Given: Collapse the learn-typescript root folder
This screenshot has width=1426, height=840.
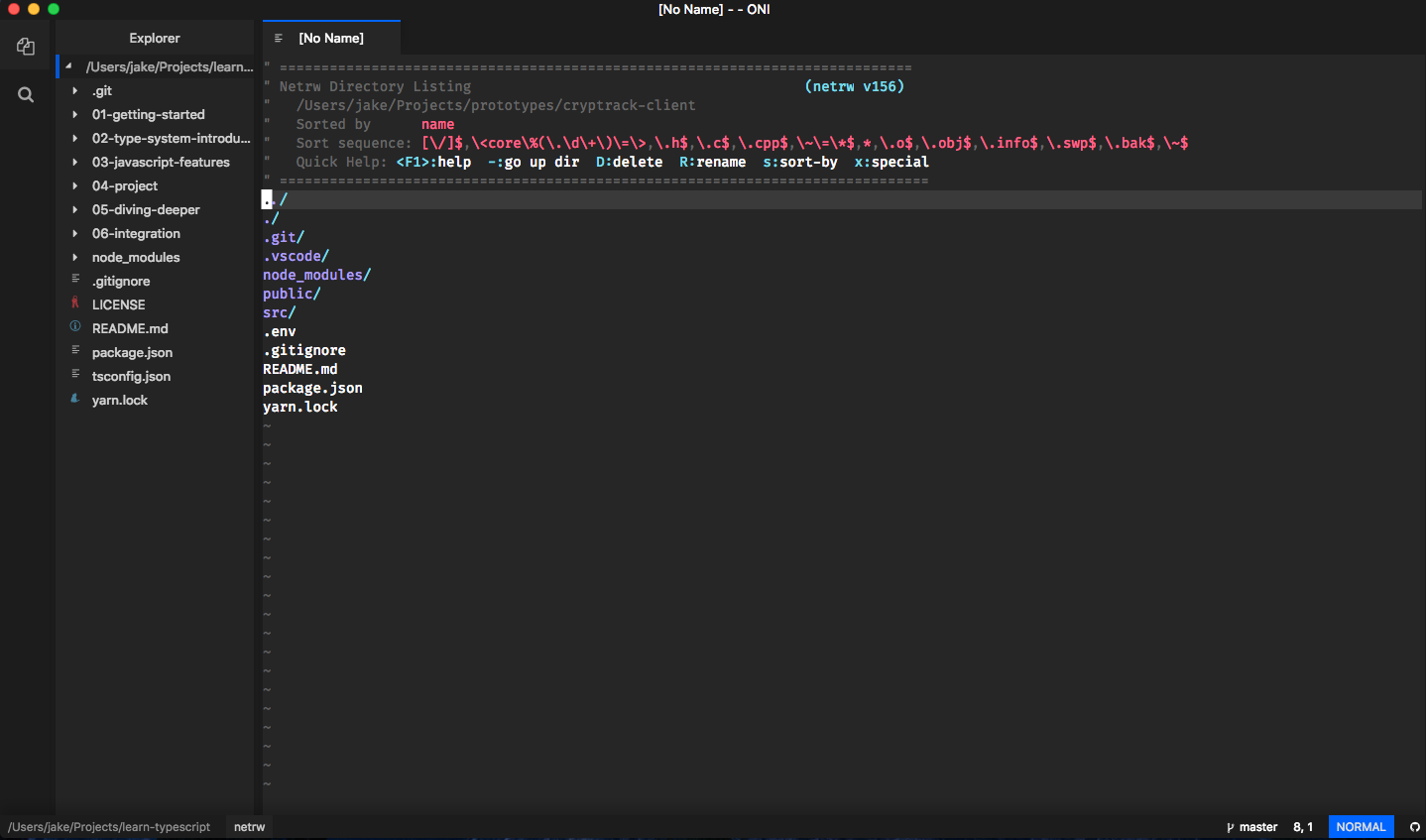Looking at the screenshot, I should 68,66.
